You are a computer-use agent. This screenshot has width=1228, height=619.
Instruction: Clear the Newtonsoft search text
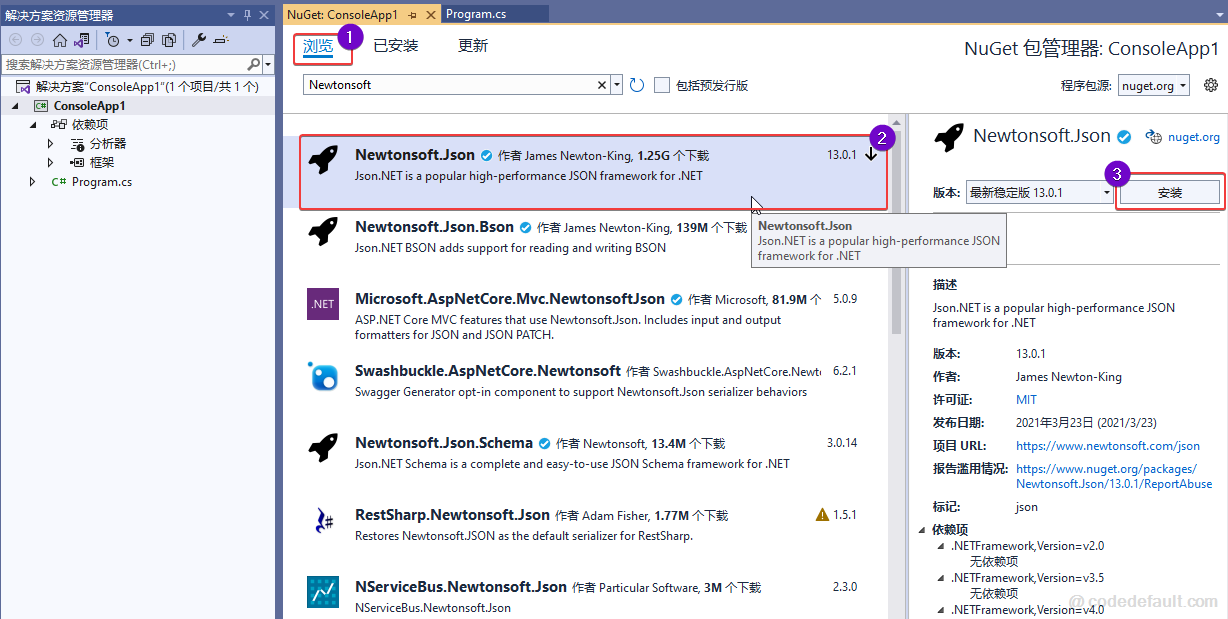tap(602, 85)
